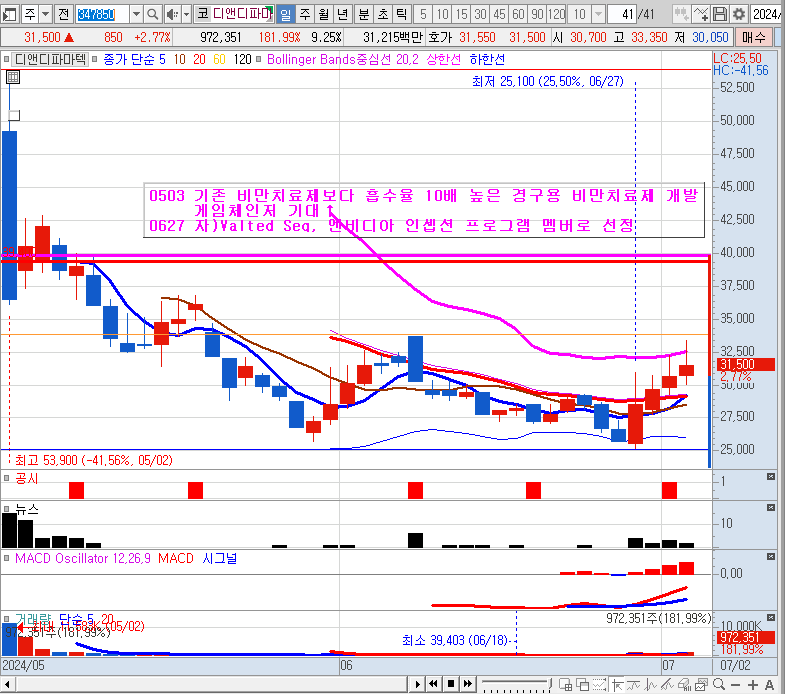
Task: Open chart settings gear icon
Action: click(739, 14)
